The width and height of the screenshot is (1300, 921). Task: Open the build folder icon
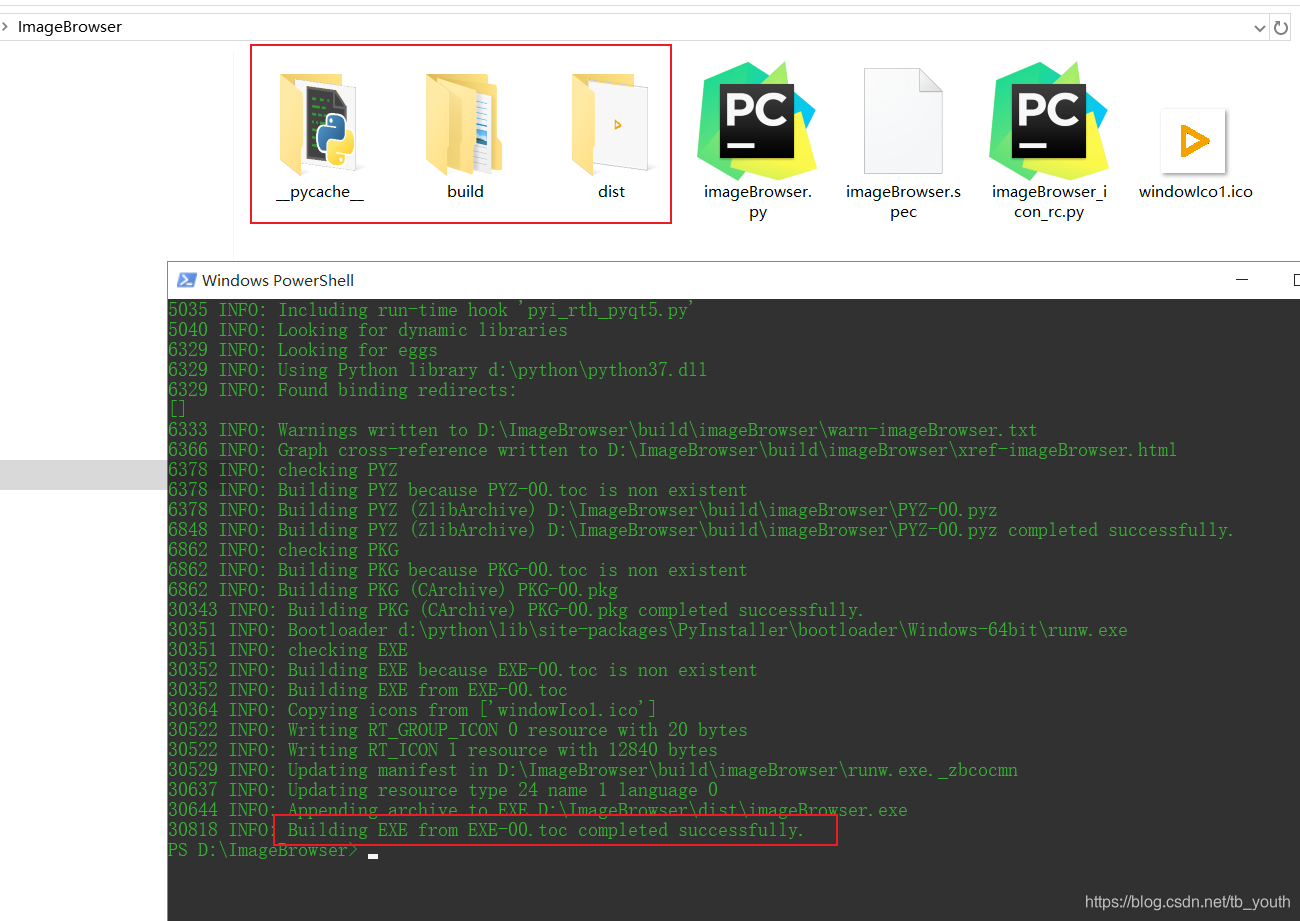(x=465, y=122)
